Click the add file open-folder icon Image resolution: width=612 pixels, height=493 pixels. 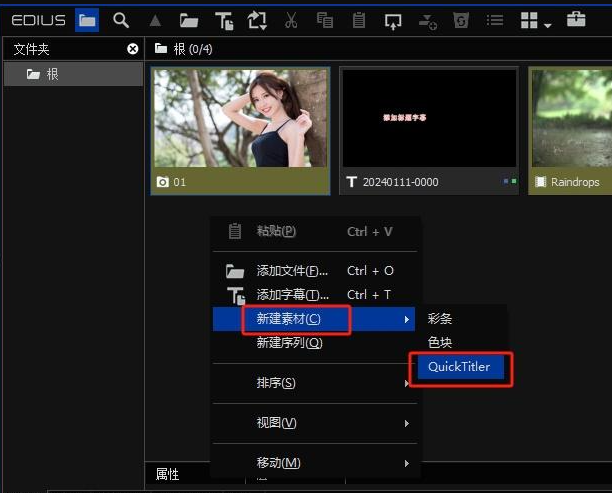point(189,20)
